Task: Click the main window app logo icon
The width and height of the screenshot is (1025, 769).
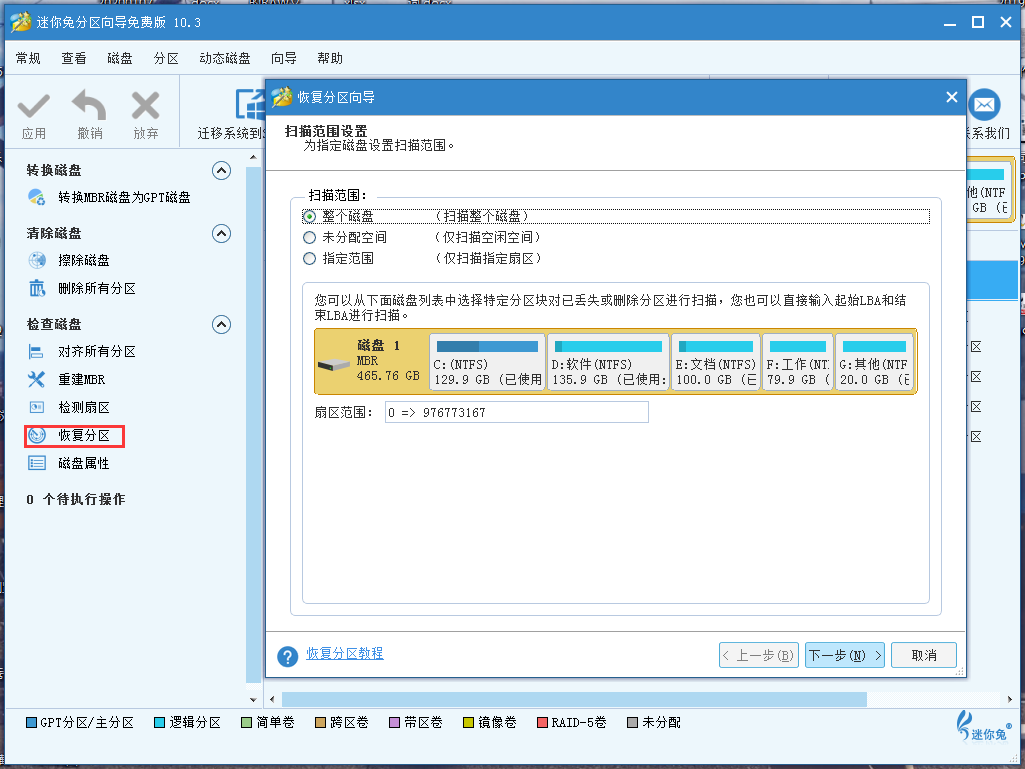Action: [21, 22]
